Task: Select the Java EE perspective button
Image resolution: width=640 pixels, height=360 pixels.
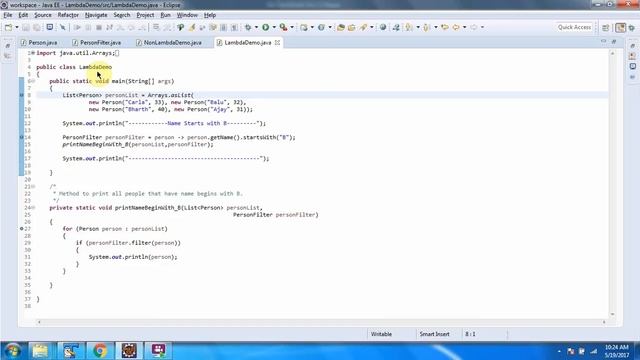Action: [620, 28]
